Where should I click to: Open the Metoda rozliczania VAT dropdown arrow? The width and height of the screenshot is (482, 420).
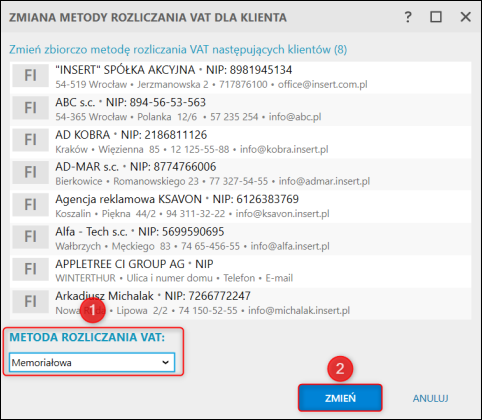pyautogui.click(x=165, y=362)
